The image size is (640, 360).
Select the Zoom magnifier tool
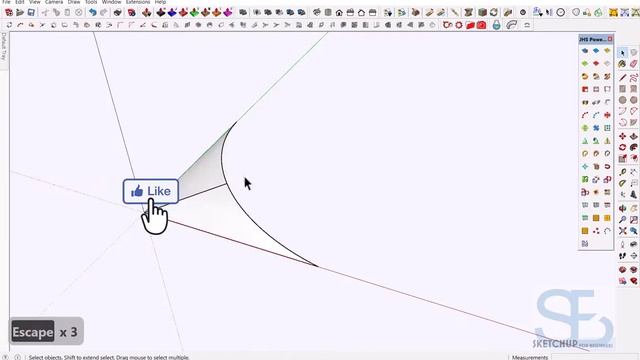[x=622, y=220]
